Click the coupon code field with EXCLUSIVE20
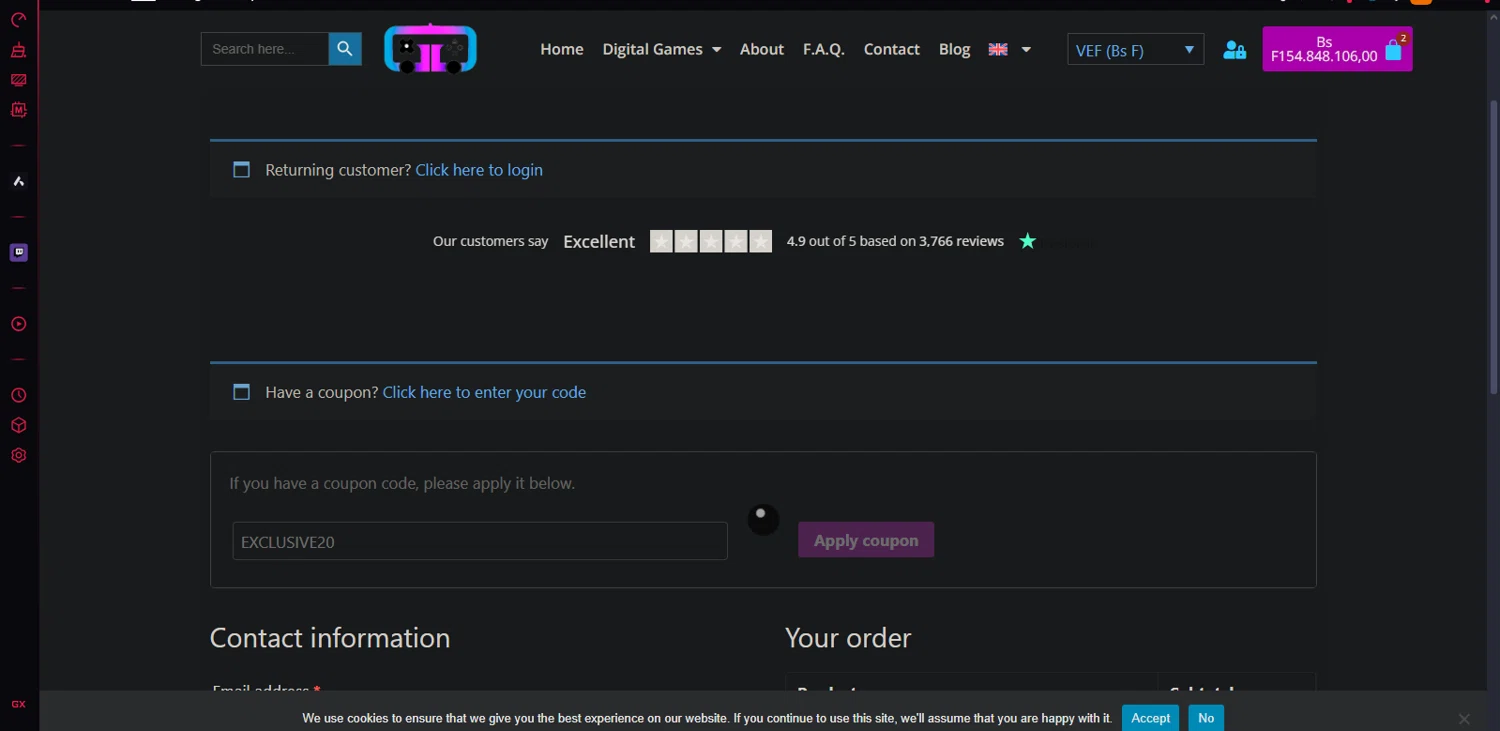The image size is (1500, 731). [480, 541]
